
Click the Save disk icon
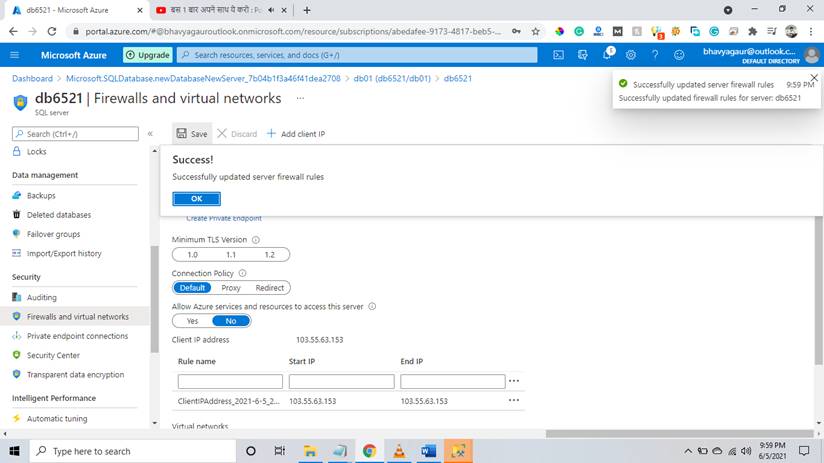[x=181, y=133]
